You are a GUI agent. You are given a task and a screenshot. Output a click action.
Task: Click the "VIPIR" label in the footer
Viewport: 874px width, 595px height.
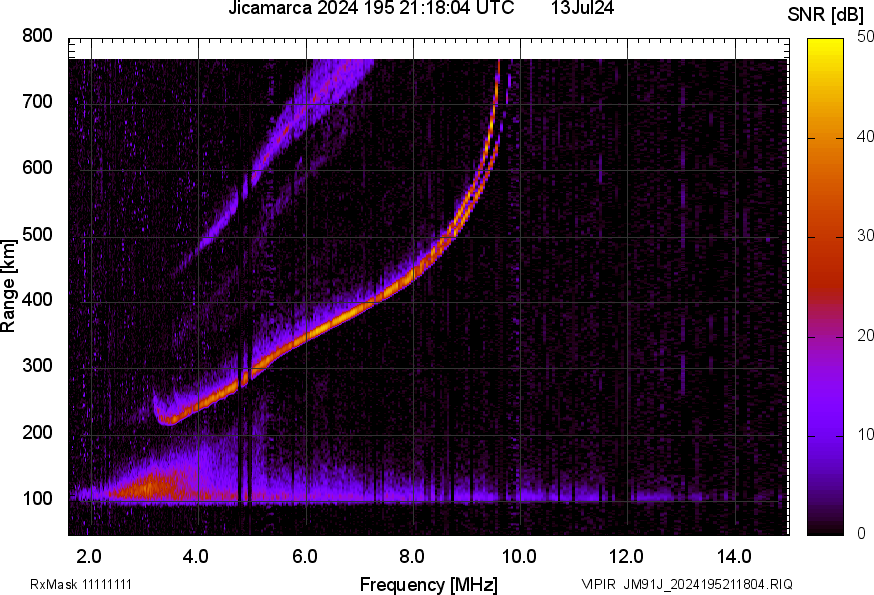pos(599,585)
